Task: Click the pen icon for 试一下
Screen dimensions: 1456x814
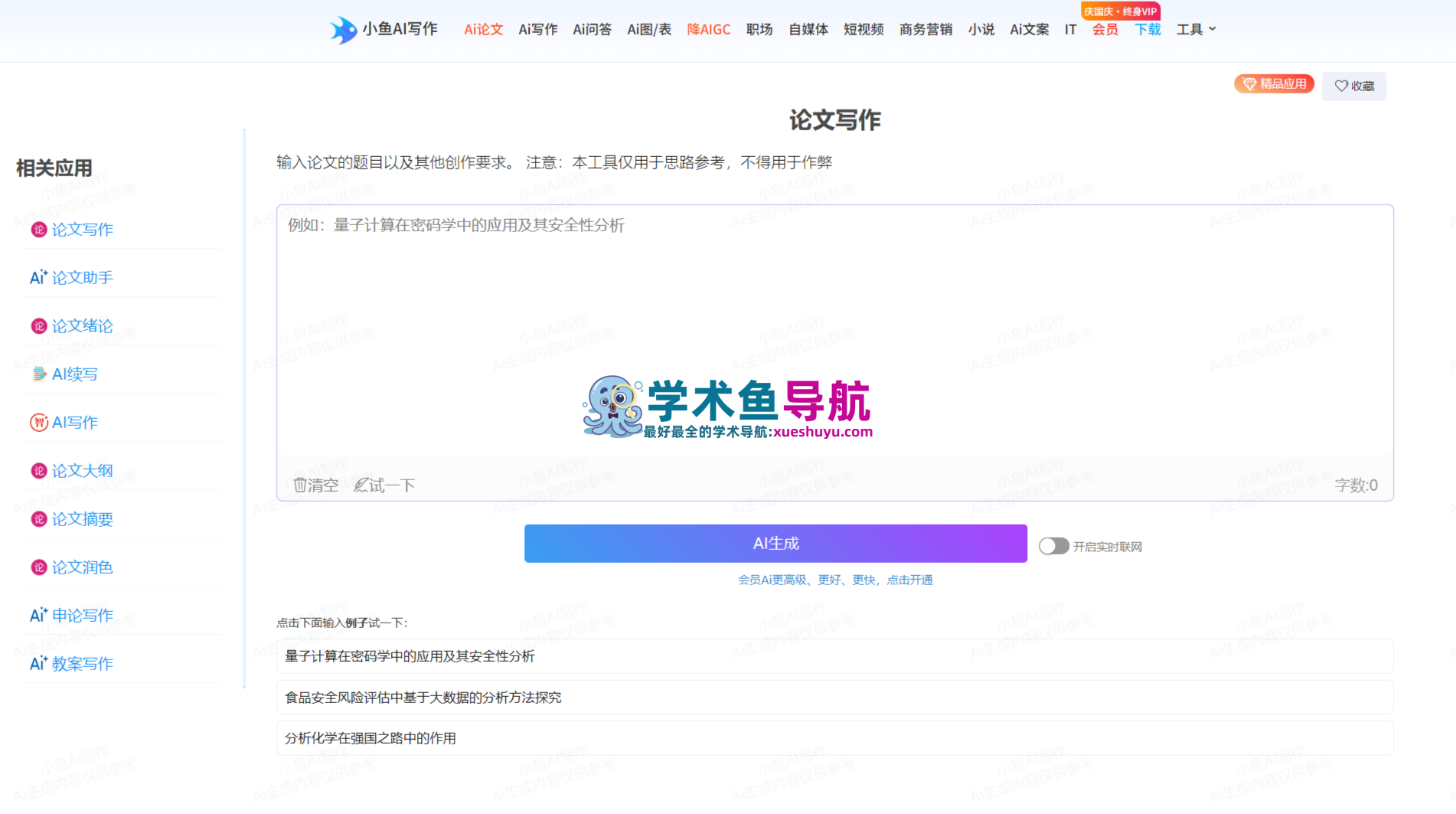Action: coord(361,485)
